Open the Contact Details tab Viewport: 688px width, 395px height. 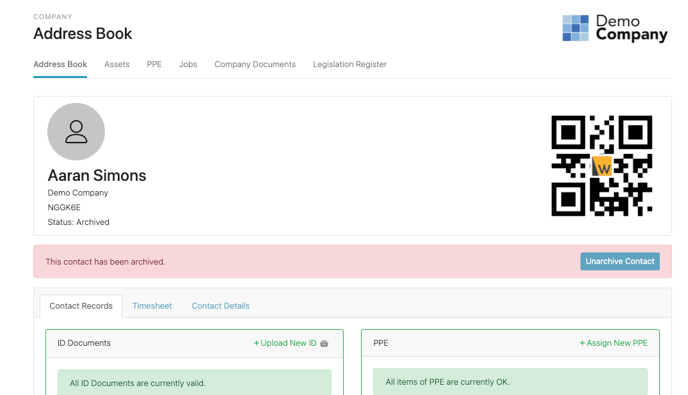pyautogui.click(x=220, y=306)
